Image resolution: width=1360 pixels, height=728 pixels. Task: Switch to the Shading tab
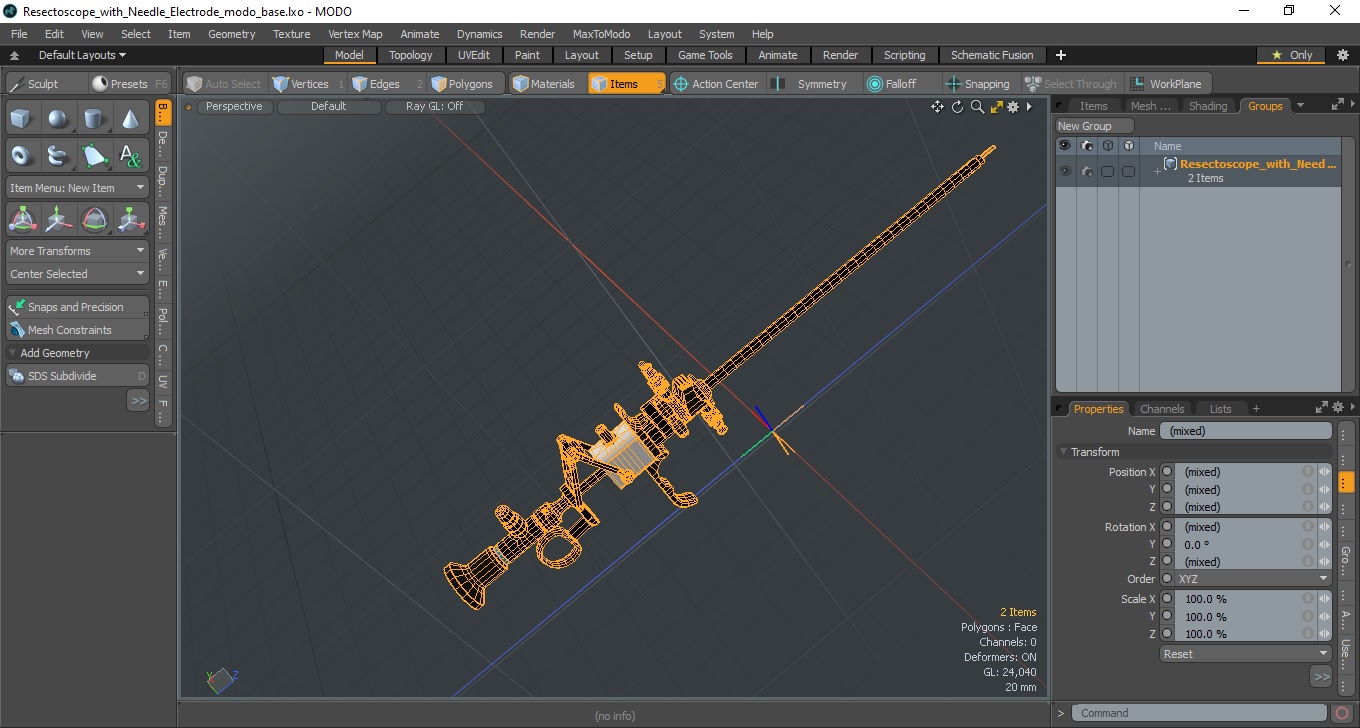tap(1208, 106)
